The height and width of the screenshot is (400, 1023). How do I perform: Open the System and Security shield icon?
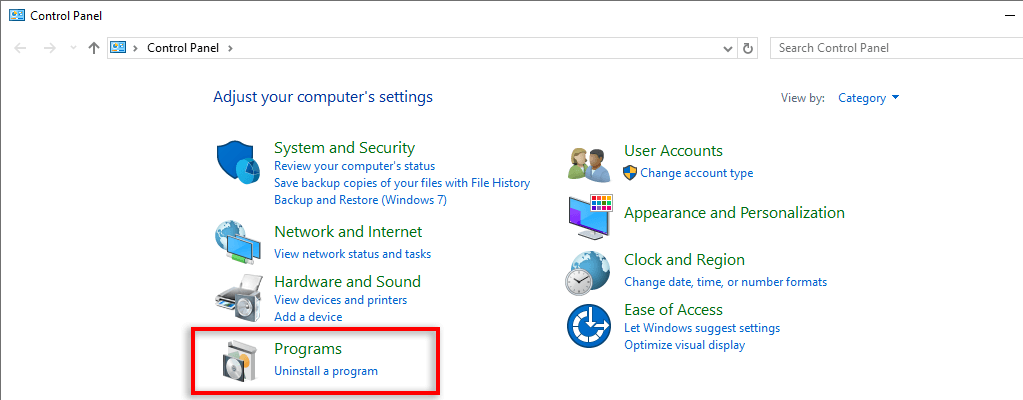coord(237,162)
